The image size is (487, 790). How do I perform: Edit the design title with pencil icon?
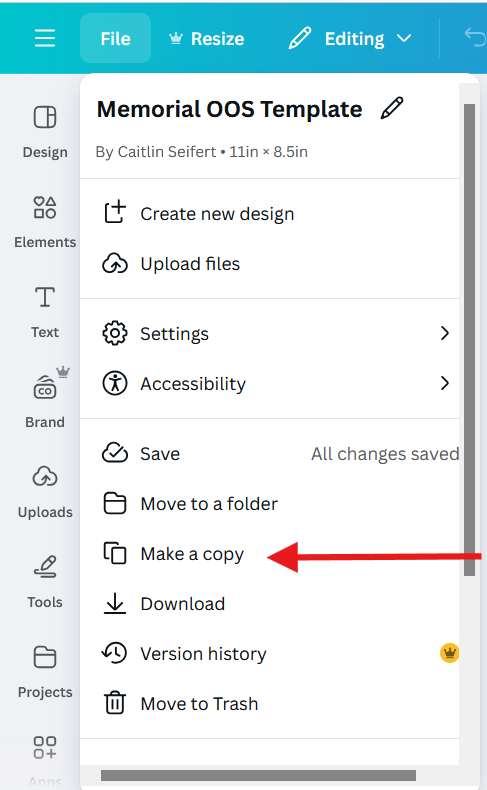[392, 108]
